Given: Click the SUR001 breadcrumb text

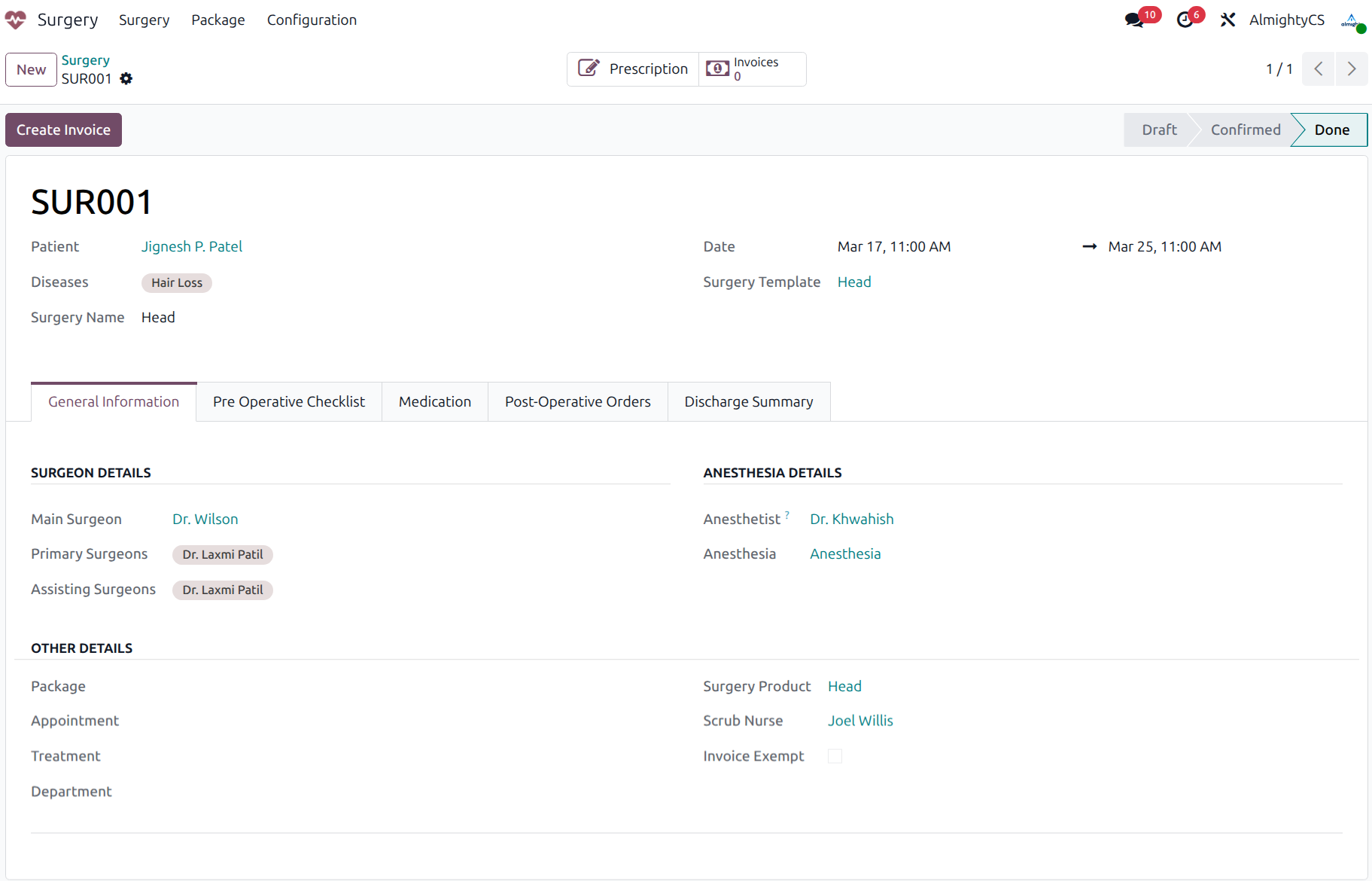Looking at the screenshot, I should click(87, 78).
